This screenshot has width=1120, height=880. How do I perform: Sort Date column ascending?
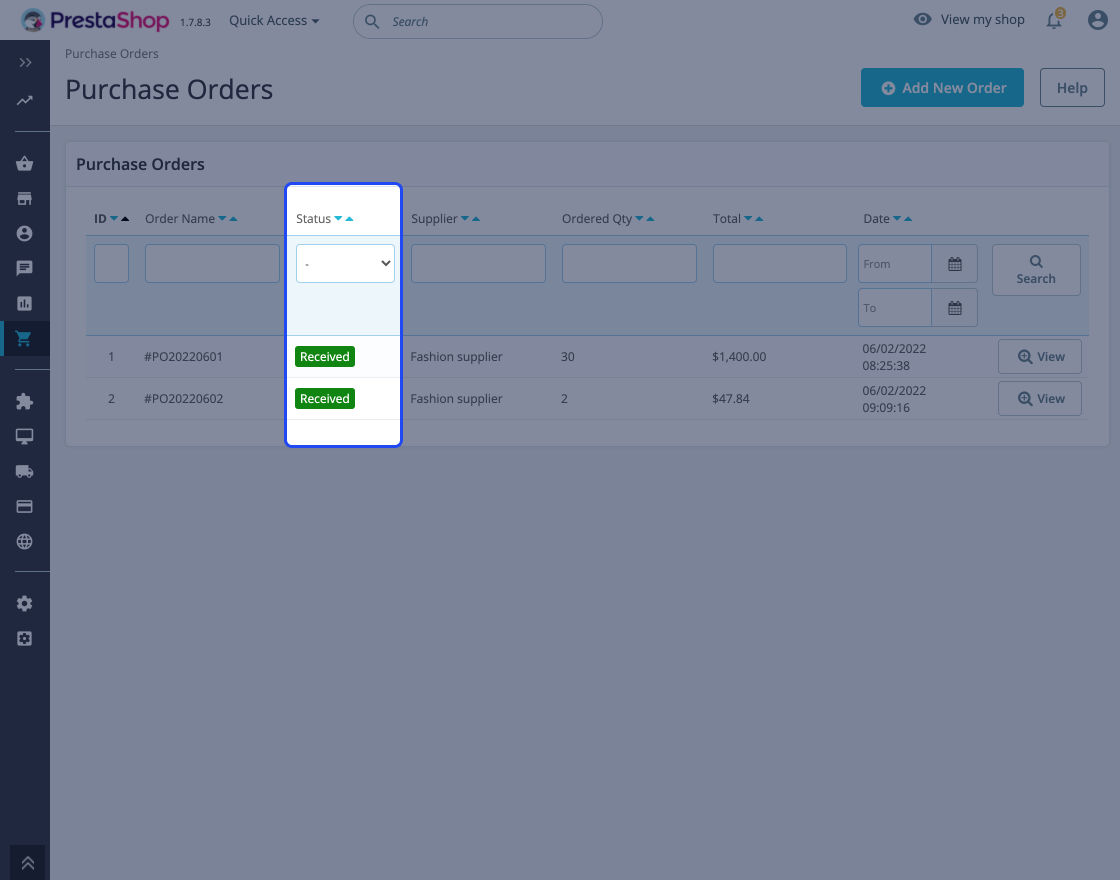click(x=908, y=219)
